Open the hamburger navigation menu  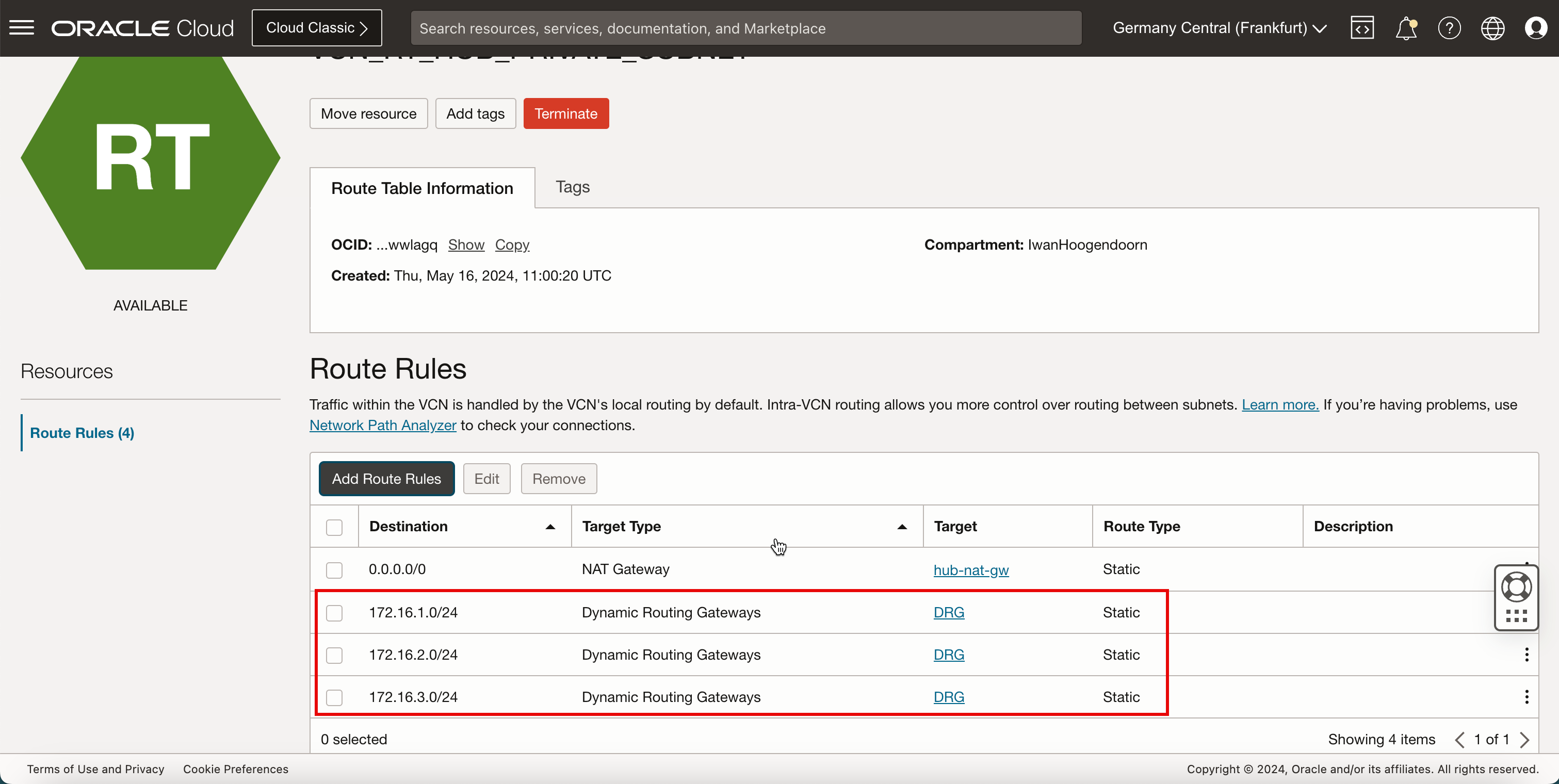[x=22, y=28]
